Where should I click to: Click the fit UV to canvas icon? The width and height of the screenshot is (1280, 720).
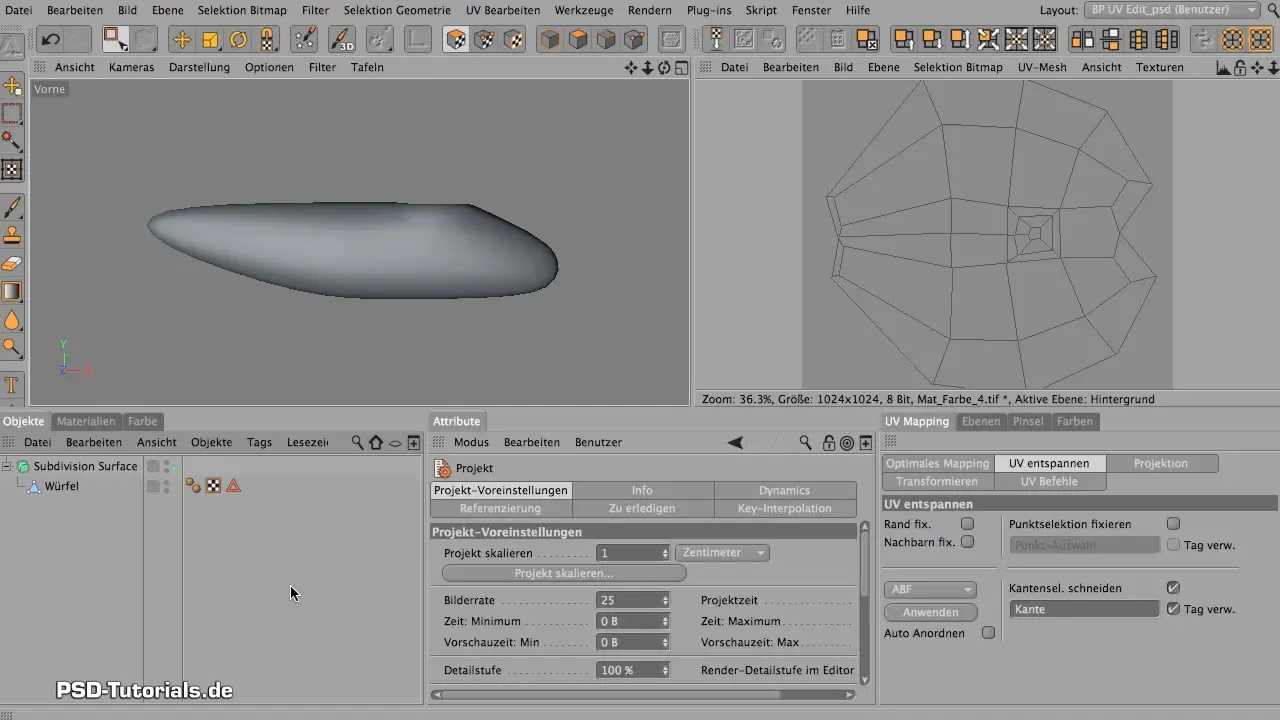click(x=1016, y=40)
